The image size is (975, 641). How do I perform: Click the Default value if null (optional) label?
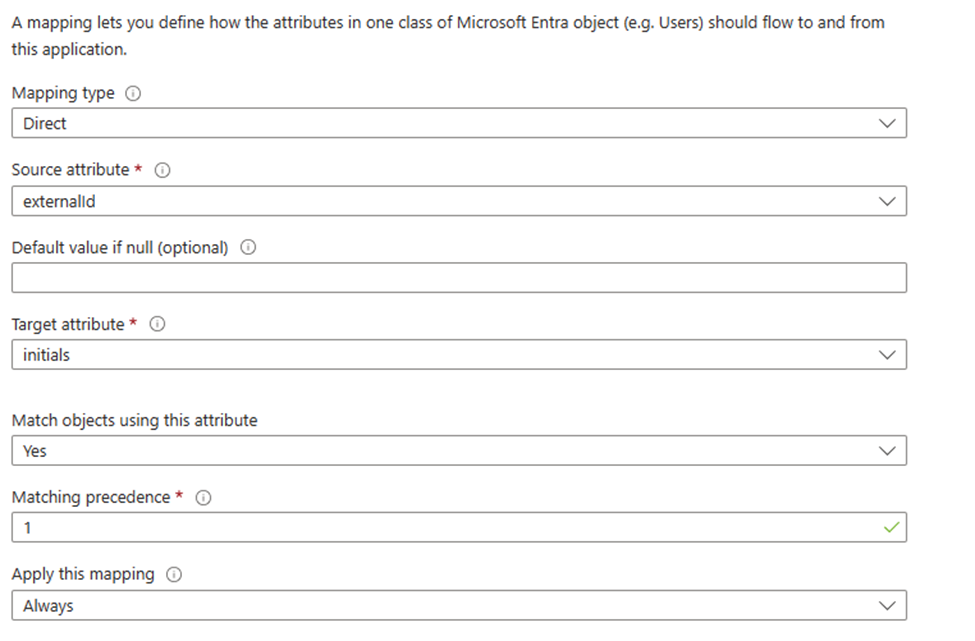pyautogui.click(x=120, y=247)
